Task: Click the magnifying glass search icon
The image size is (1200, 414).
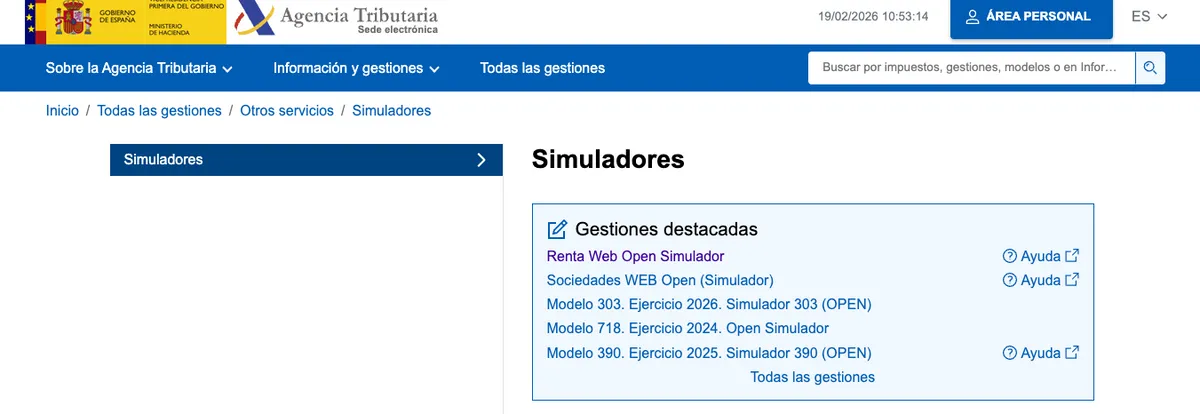Action: pos(1150,68)
